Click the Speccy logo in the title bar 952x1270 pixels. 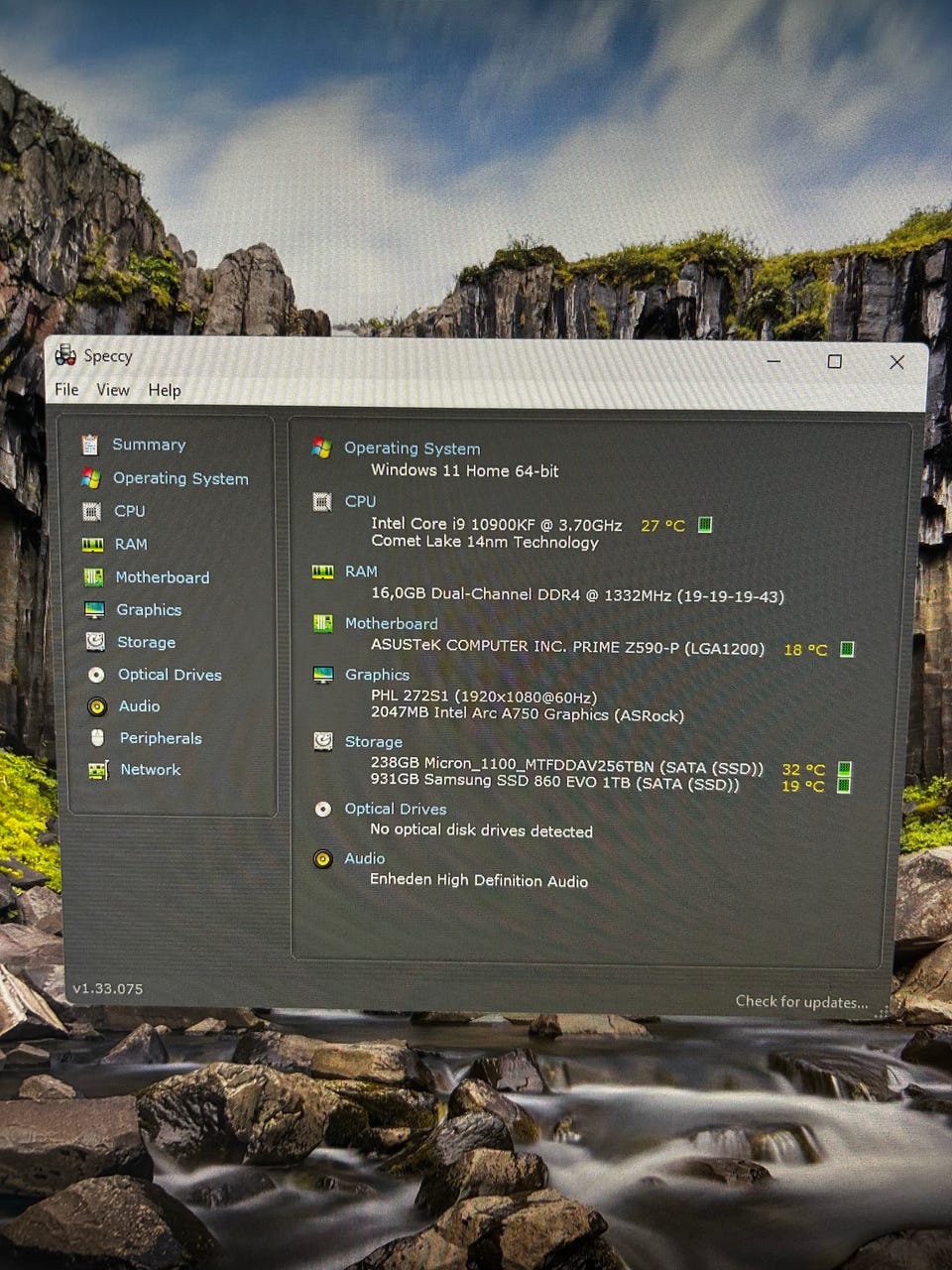[65, 355]
